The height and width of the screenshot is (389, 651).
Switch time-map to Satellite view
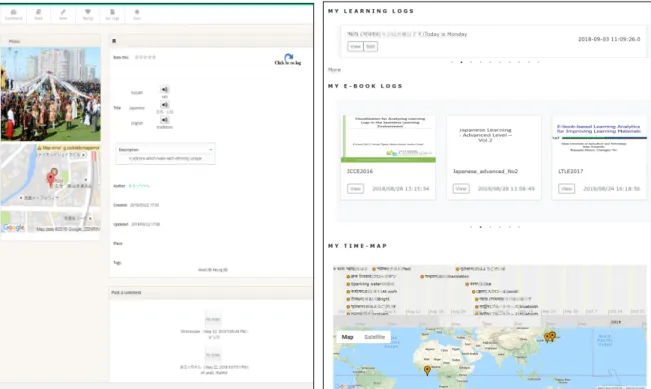click(374, 337)
